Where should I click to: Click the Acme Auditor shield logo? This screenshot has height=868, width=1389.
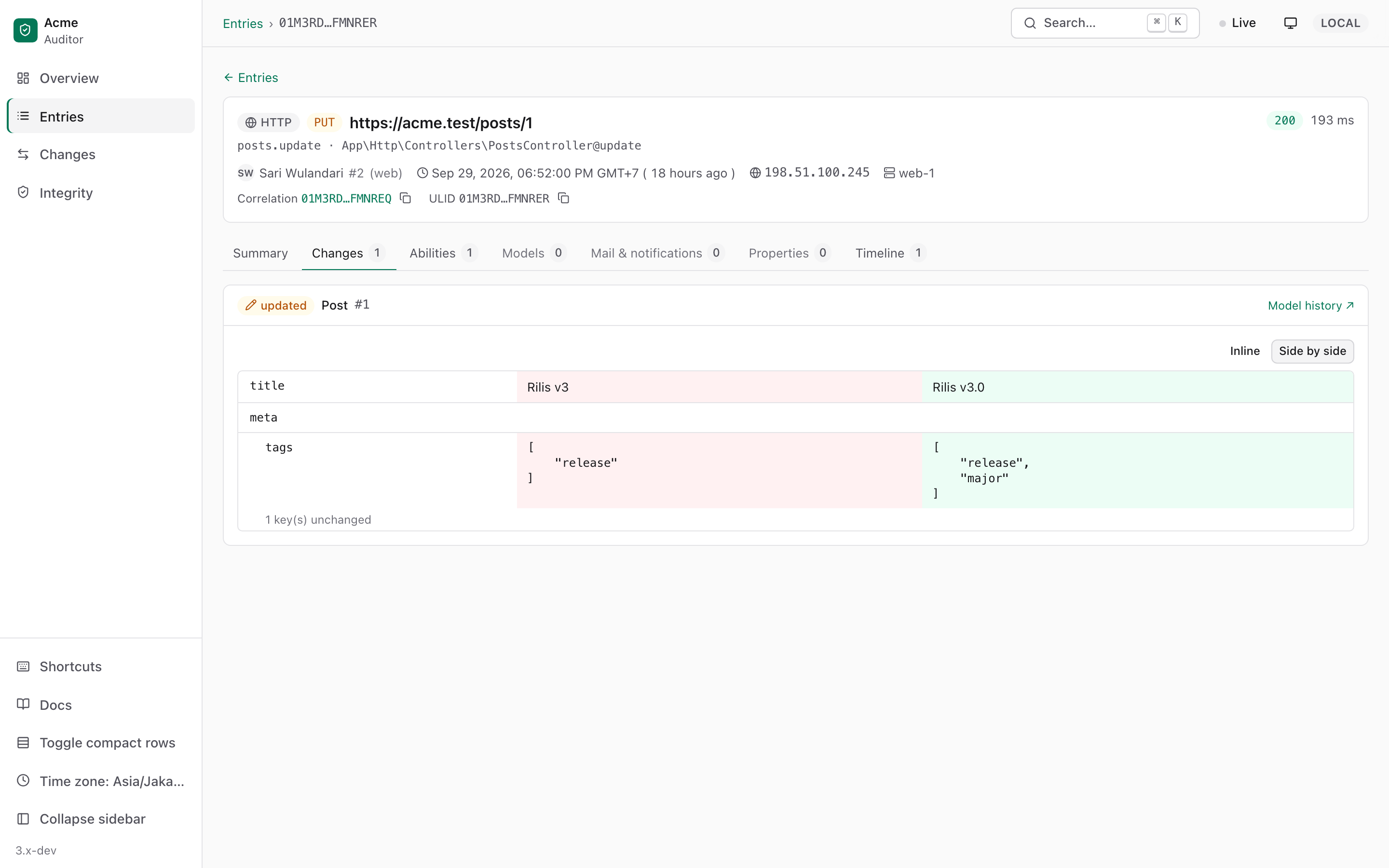point(25,30)
